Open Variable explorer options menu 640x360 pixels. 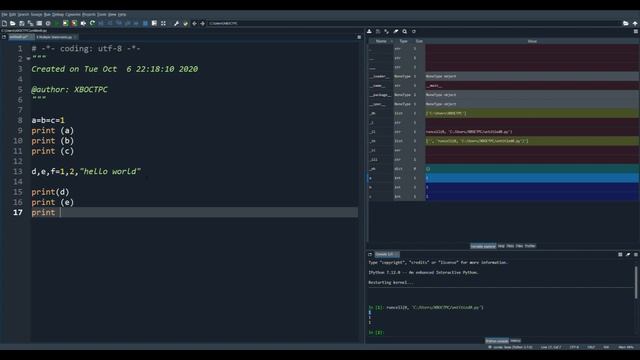click(x=636, y=31)
